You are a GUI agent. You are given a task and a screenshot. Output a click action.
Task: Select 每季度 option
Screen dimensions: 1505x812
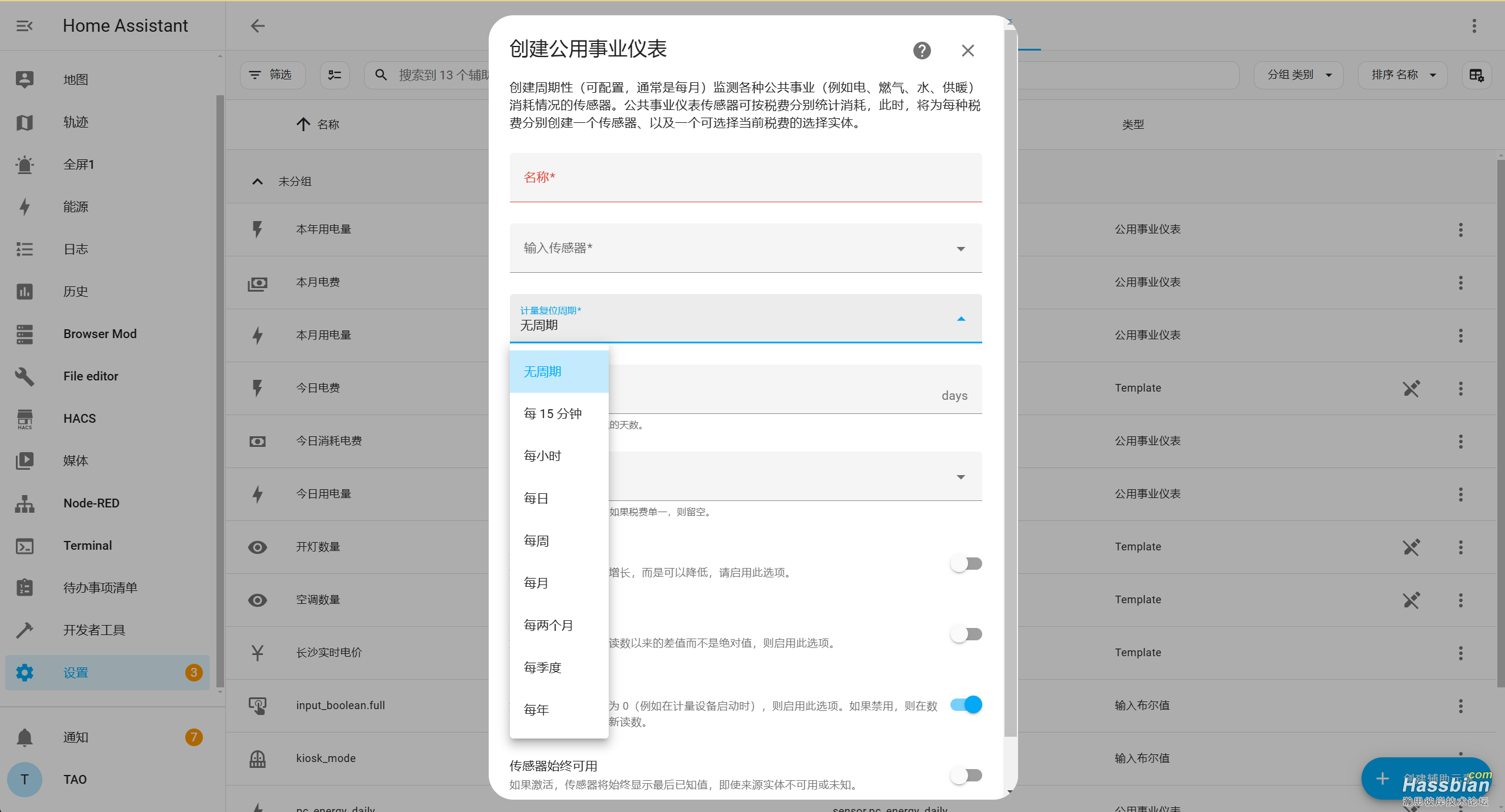[x=559, y=668]
